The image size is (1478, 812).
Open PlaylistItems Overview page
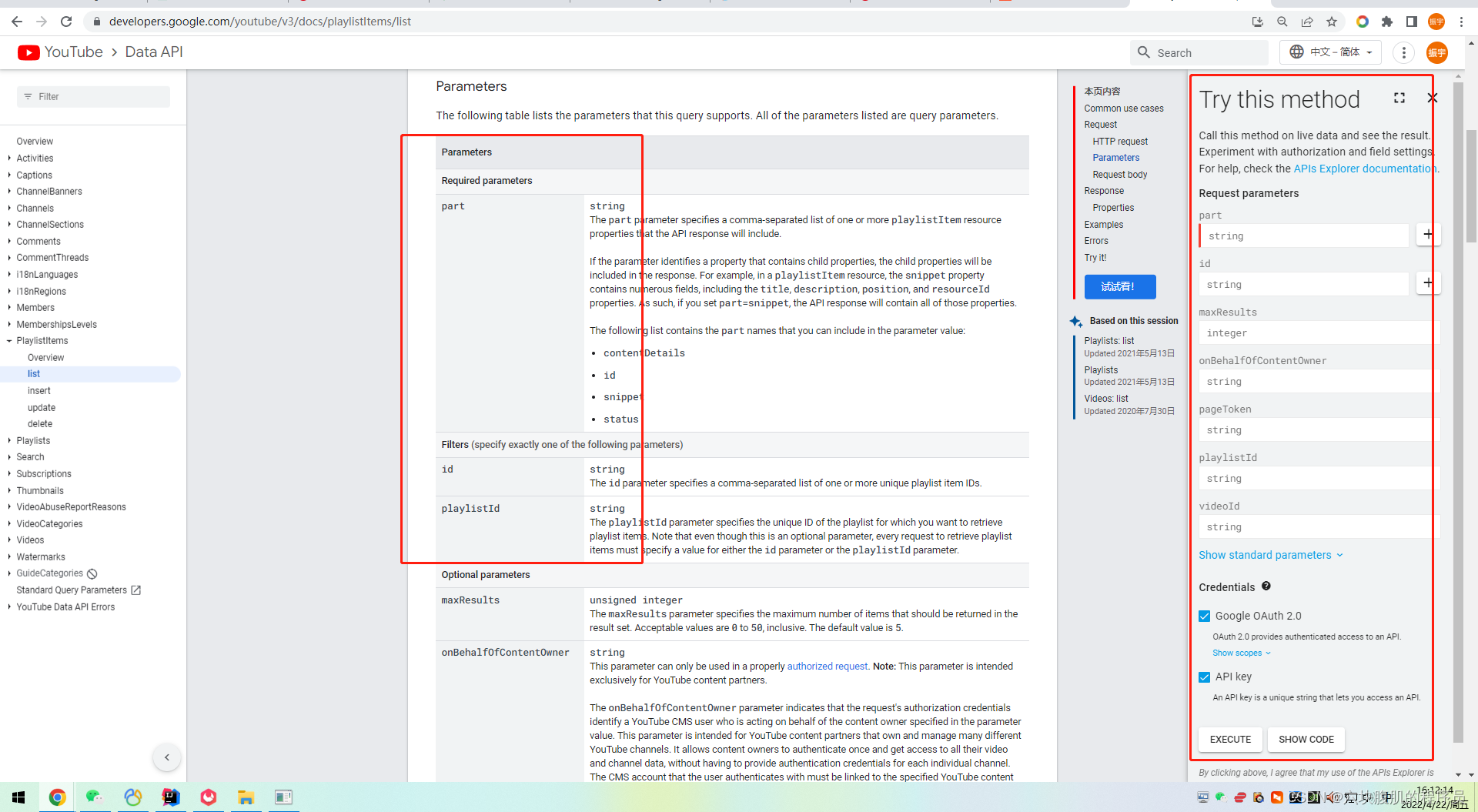point(46,358)
